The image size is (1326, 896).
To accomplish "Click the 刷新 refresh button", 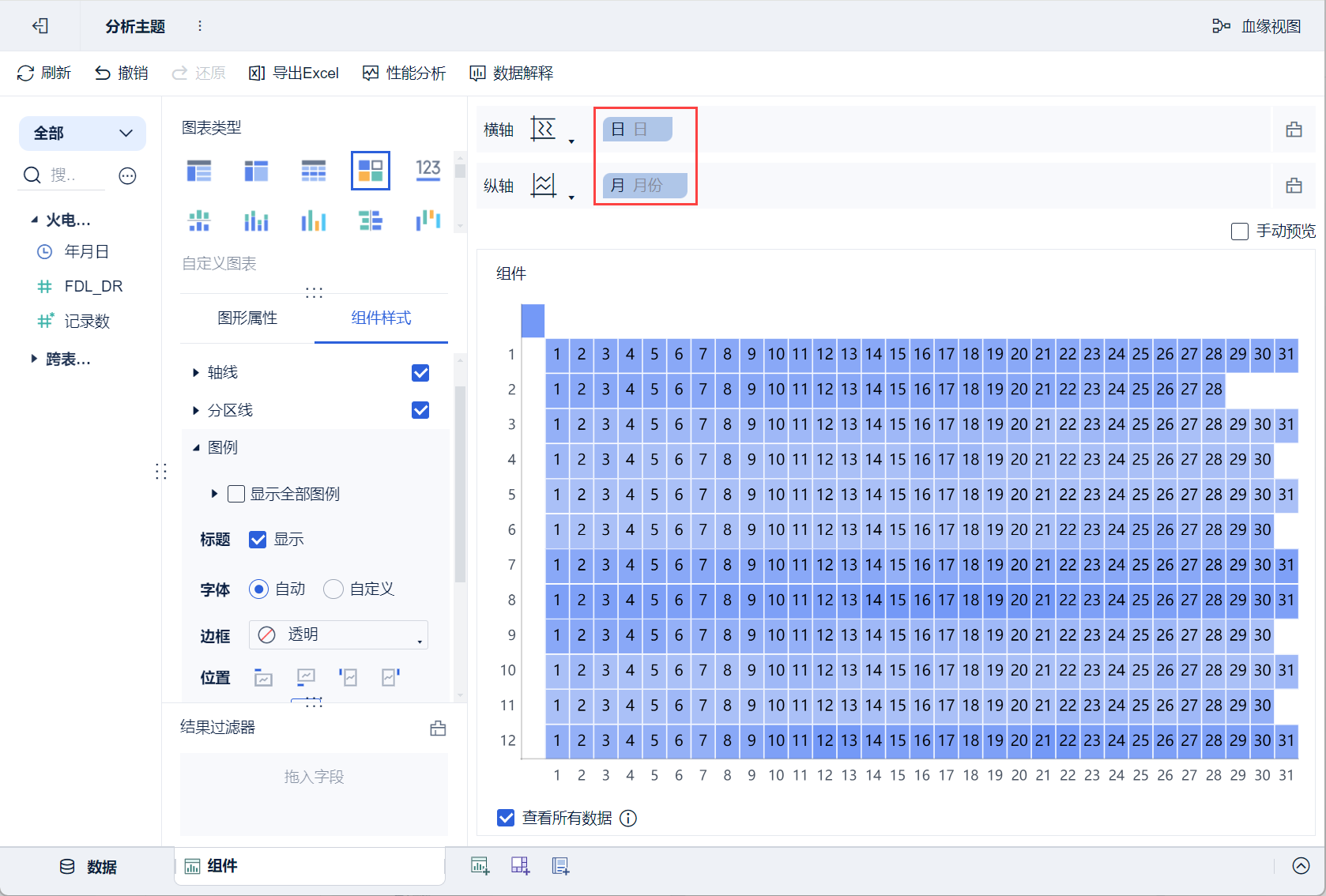I will point(44,73).
